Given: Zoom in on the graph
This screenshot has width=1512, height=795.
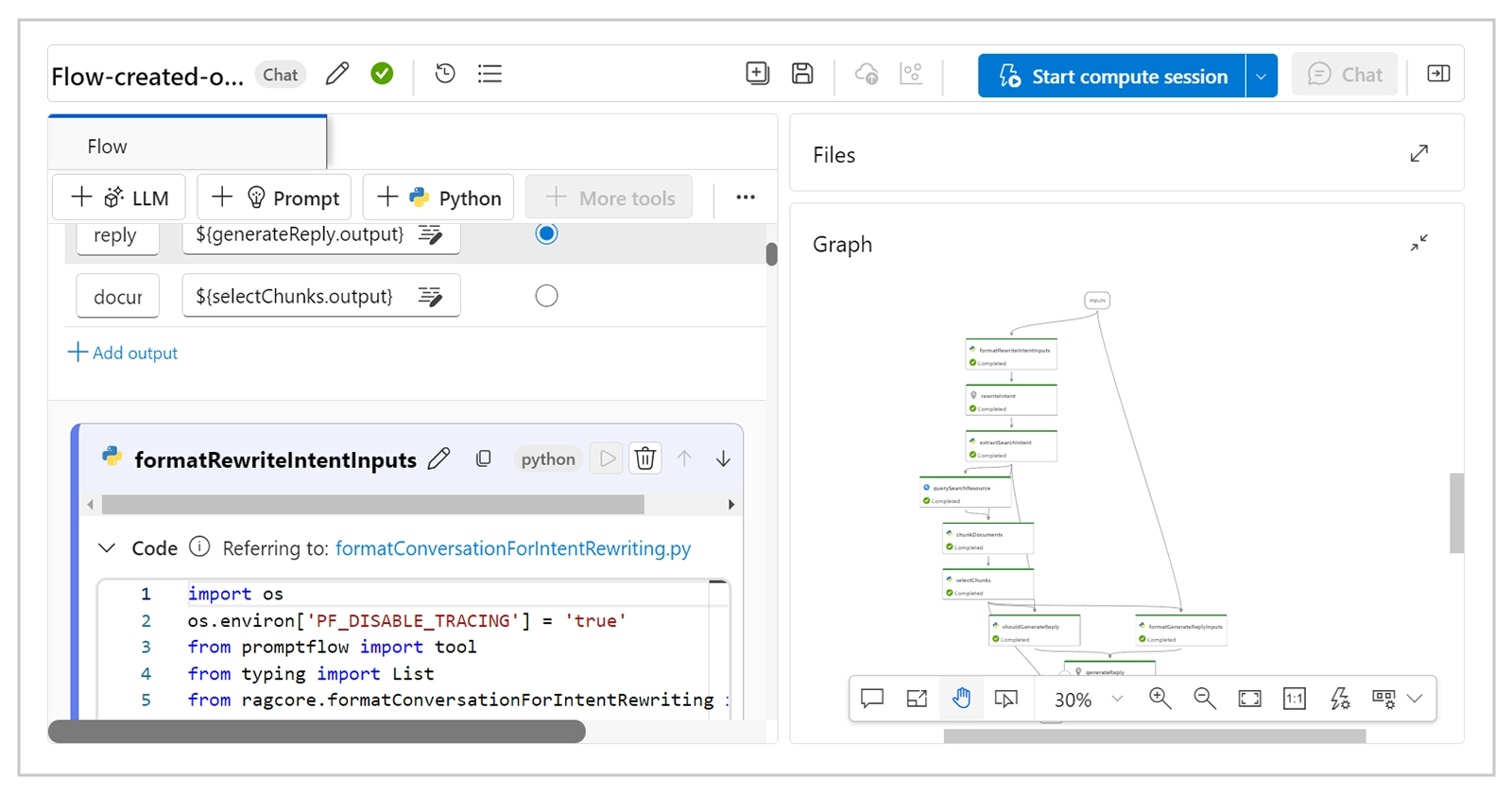Looking at the screenshot, I should [1160, 699].
